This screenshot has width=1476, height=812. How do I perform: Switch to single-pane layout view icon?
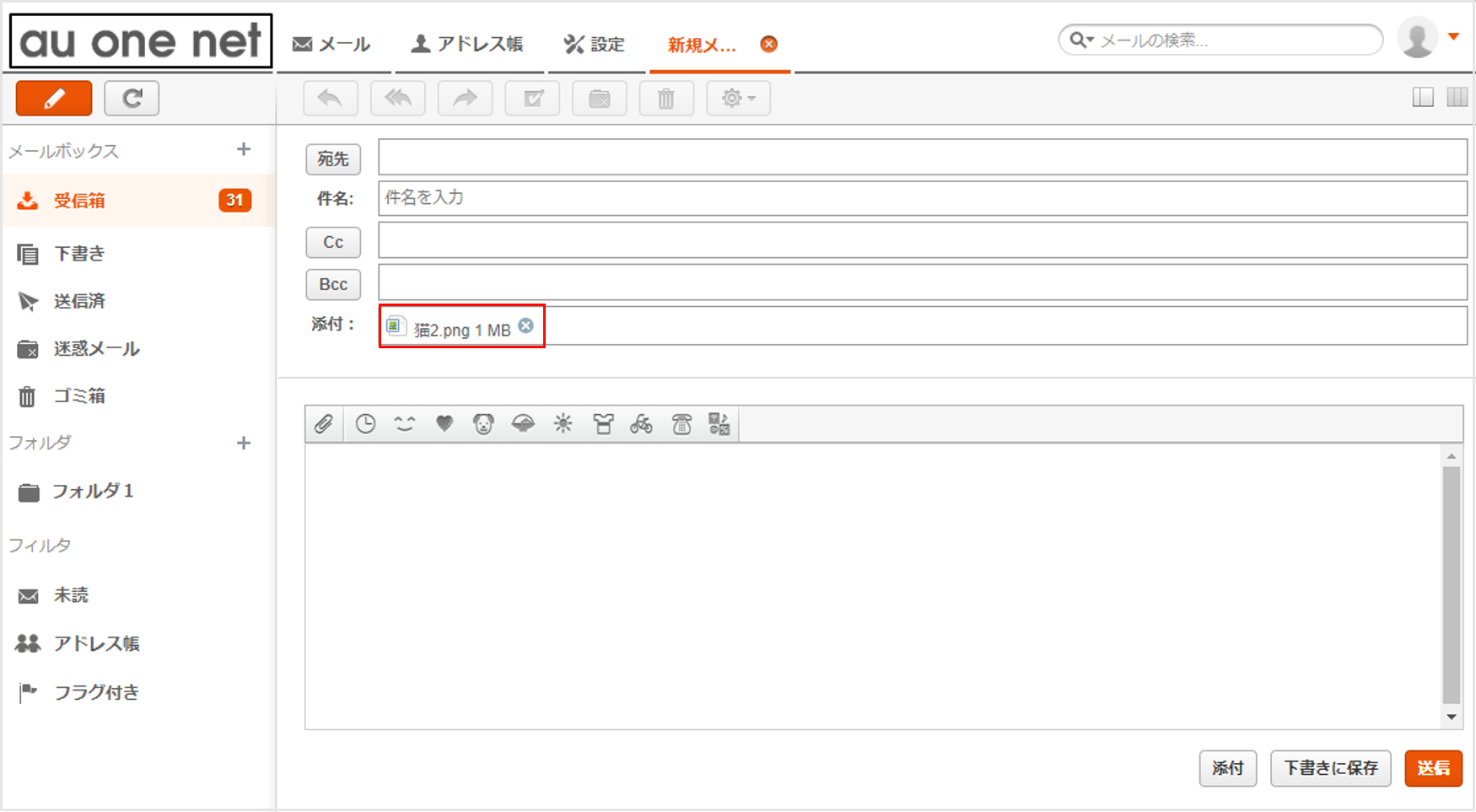pos(1423,98)
